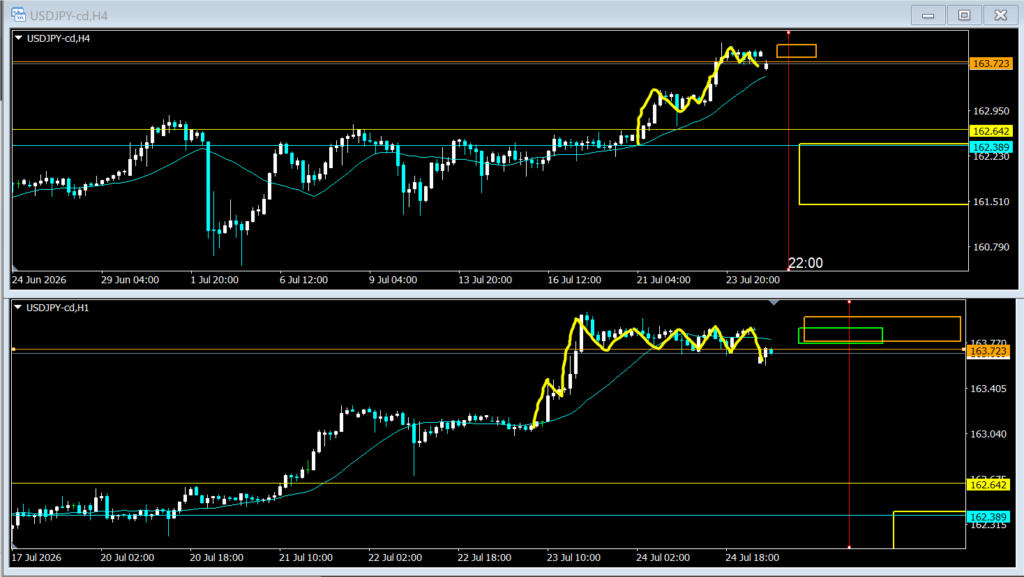The width and height of the screenshot is (1024, 577).
Task: Click the 163.040 price scale value
Action: click(x=988, y=433)
